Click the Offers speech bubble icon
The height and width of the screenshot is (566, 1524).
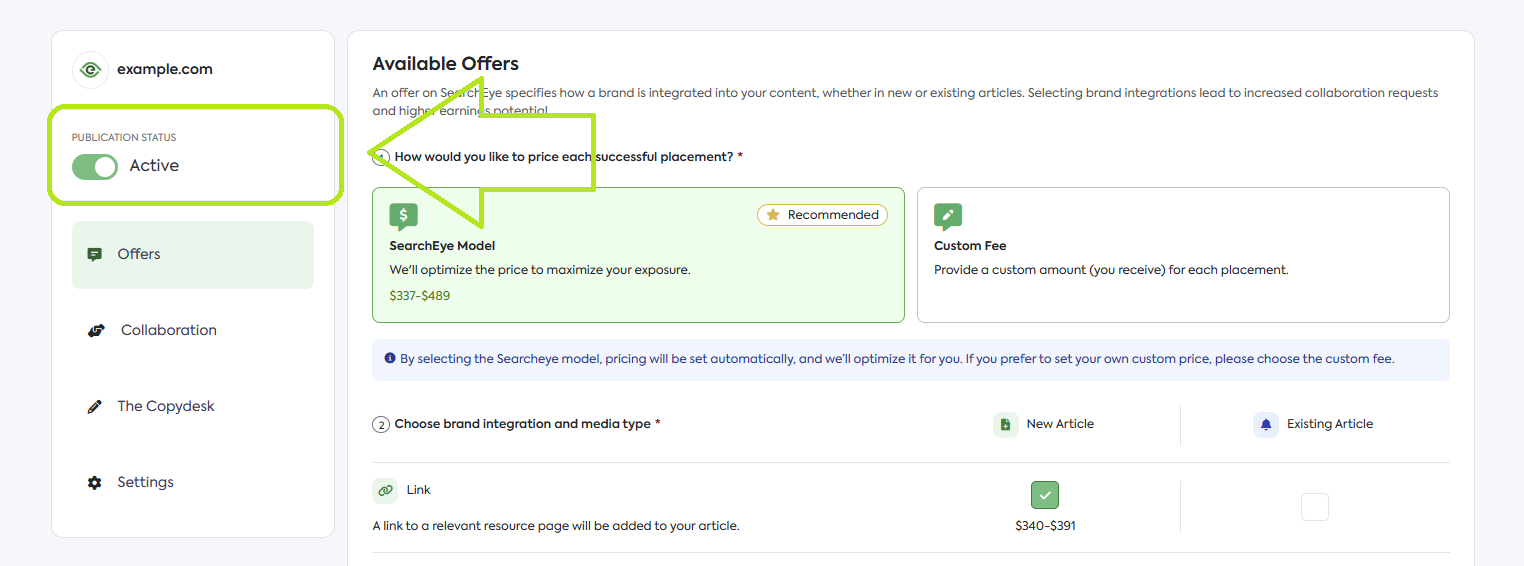[x=95, y=254]
